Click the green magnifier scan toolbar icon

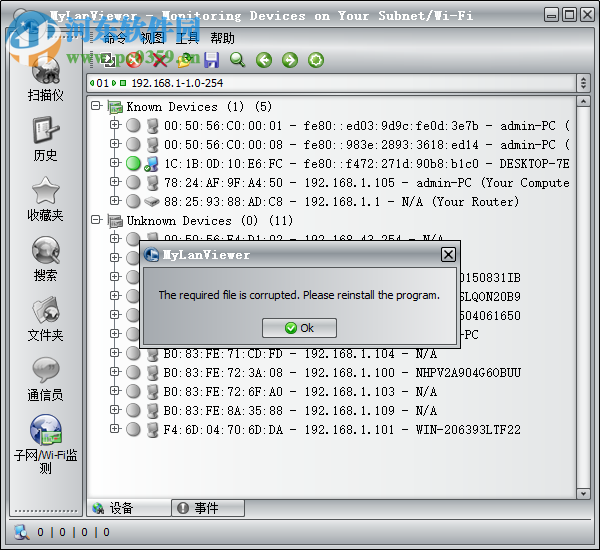click(237, 60)
